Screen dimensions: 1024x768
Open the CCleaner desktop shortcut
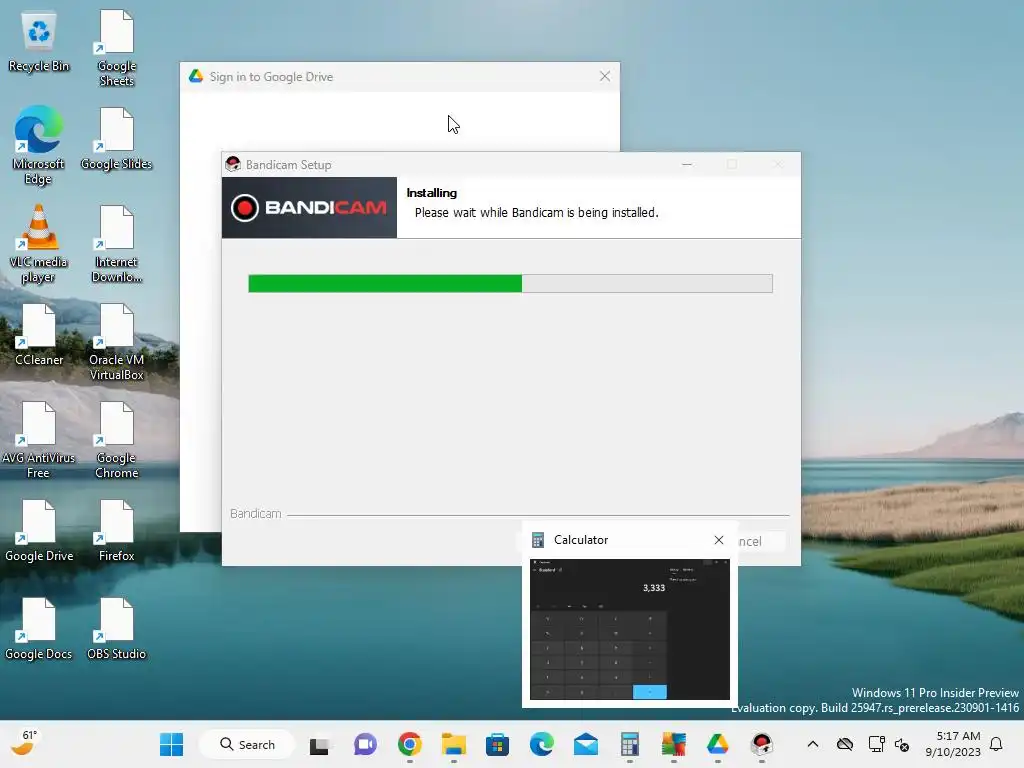(x=39, y=335)
